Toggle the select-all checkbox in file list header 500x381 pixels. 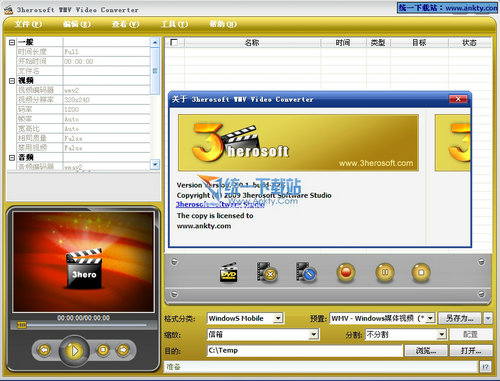pyautogui.click(x=174, y=42)
